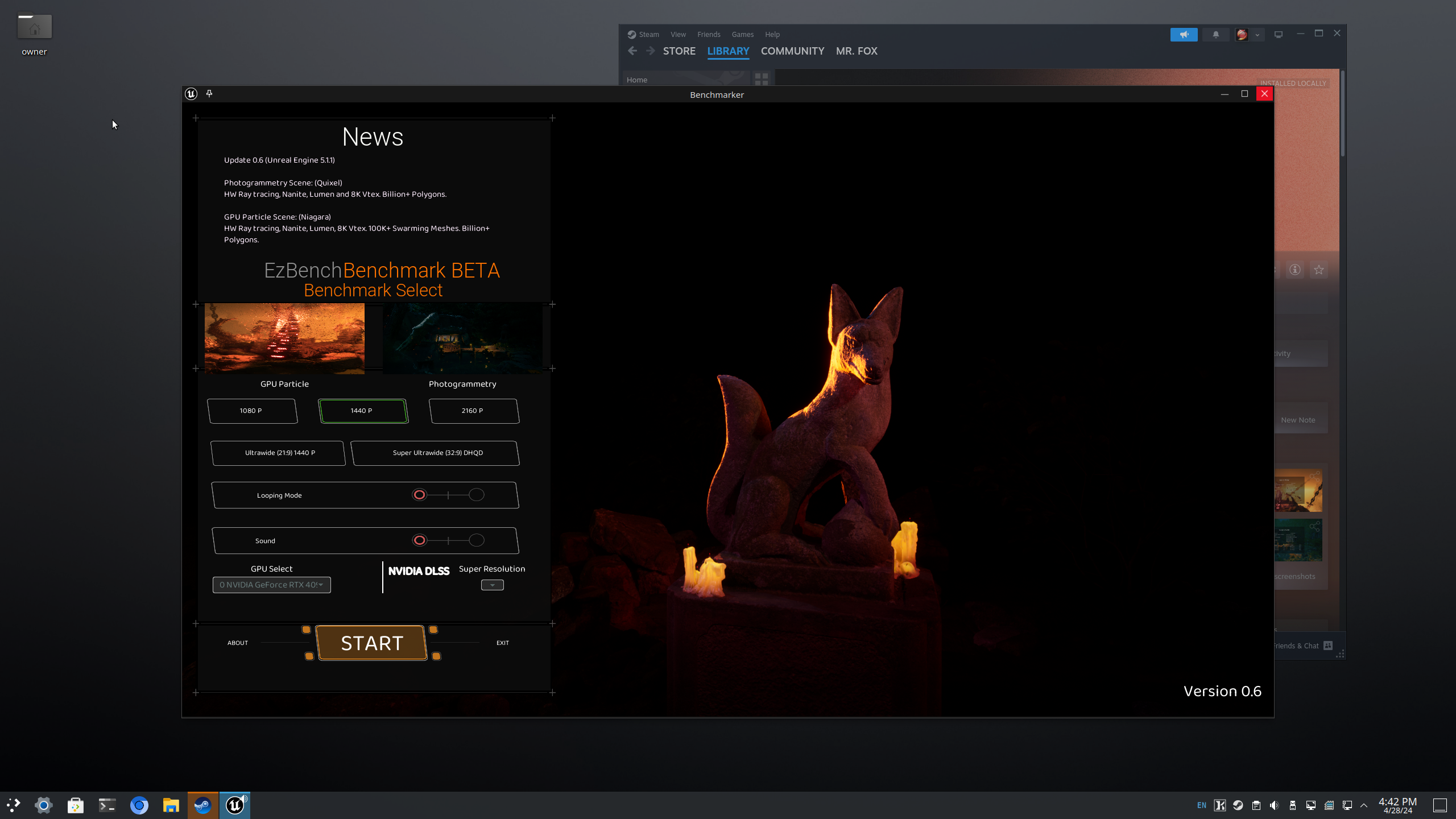This screenshot has height=819, width=1456.
Task: Open the GPU Select dropdown
Action: pyautogui.click(x=272, y=585)
